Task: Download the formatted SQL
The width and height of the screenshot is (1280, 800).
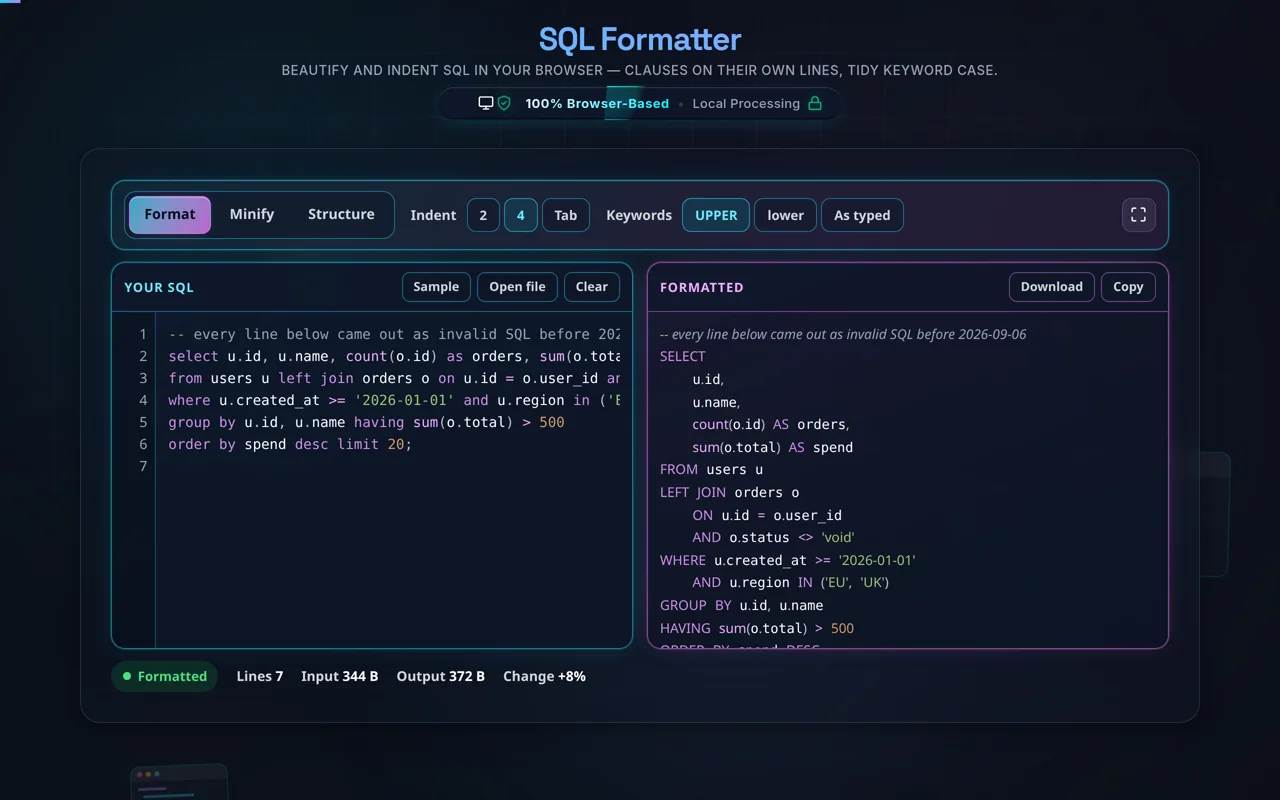Action: pyautogui.click(x=1051, y=287)
